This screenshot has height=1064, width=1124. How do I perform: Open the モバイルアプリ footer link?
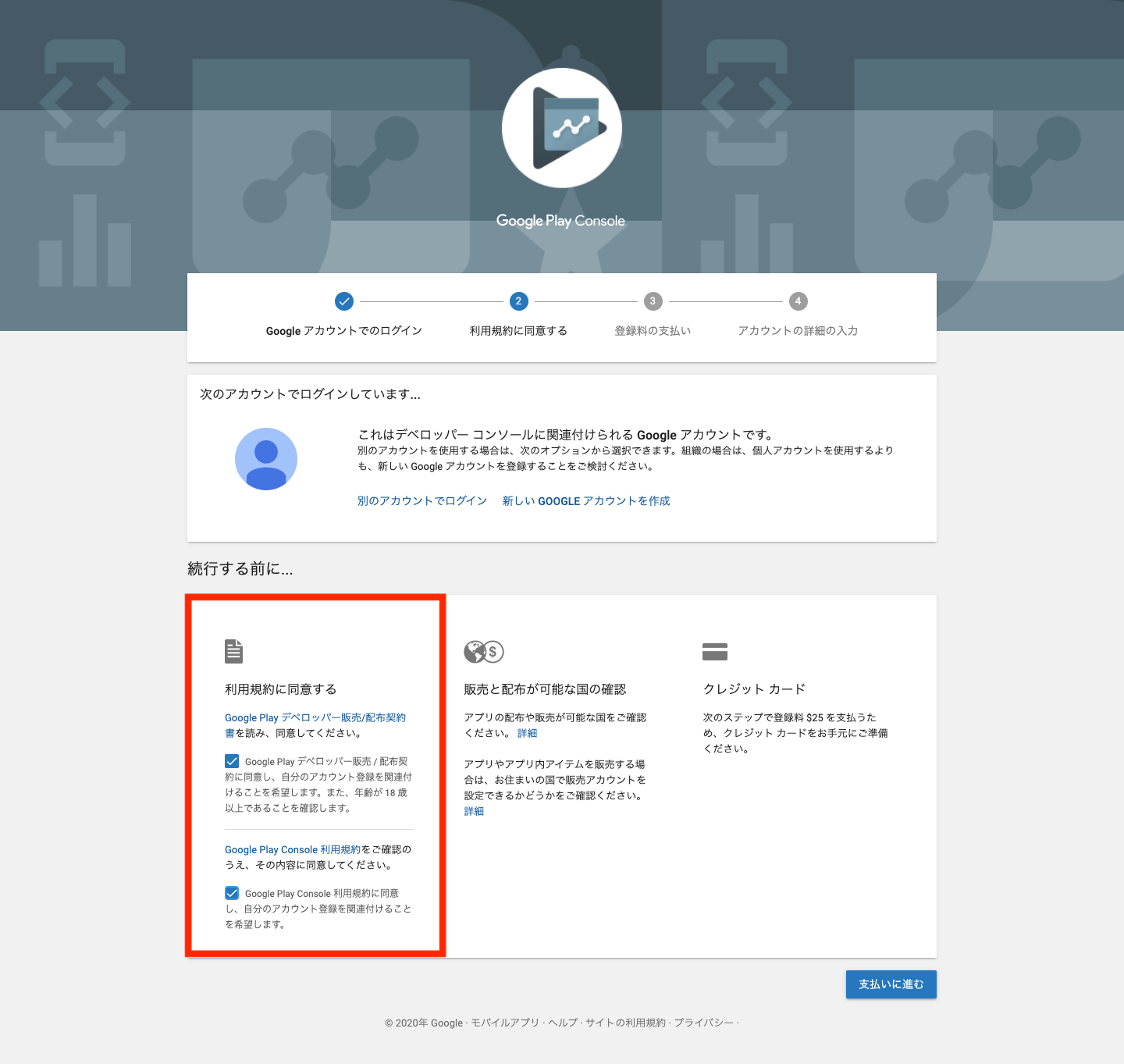point(505,1023)
